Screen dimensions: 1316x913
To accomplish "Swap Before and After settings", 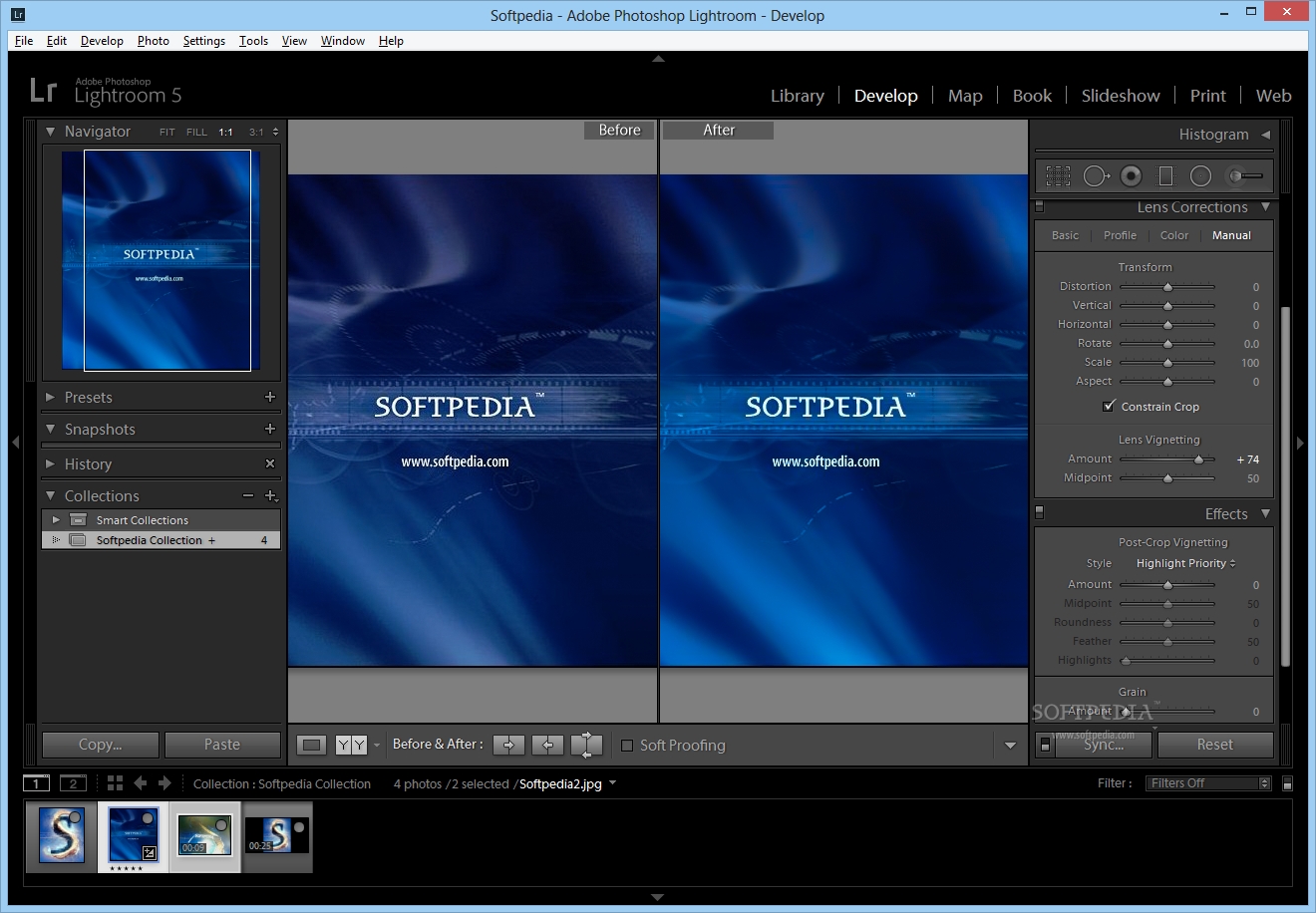I will click(x=586, y=745).
